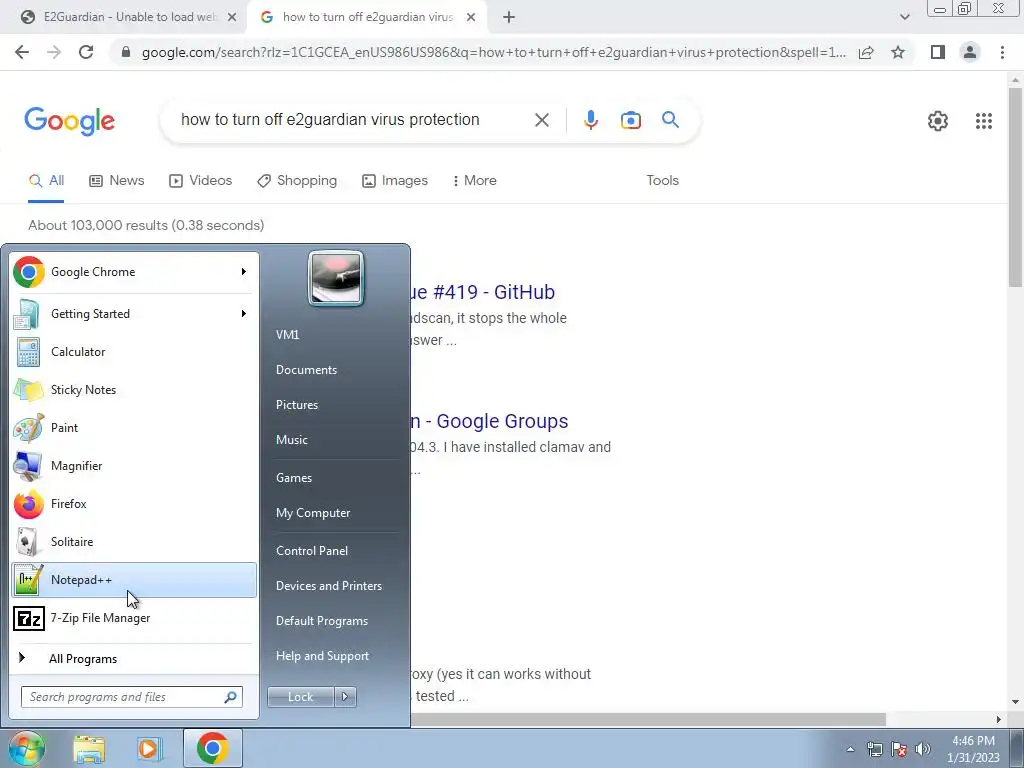Click the Search programs and files box
This screenshot has width=1024, height=768.
[x=132, y=697]
